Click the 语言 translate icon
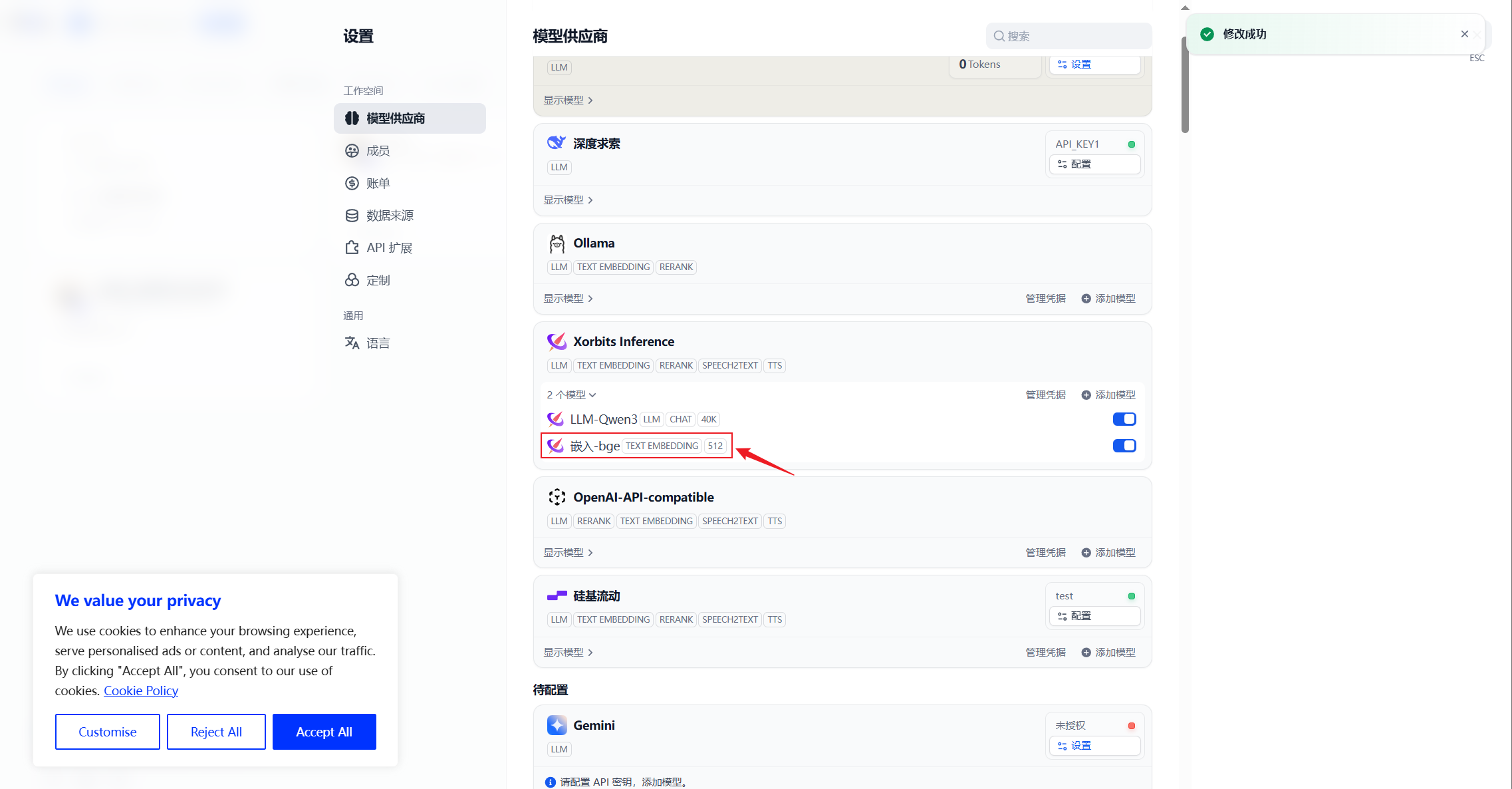This screenshot has height=789, width=1512. point(352,343)
